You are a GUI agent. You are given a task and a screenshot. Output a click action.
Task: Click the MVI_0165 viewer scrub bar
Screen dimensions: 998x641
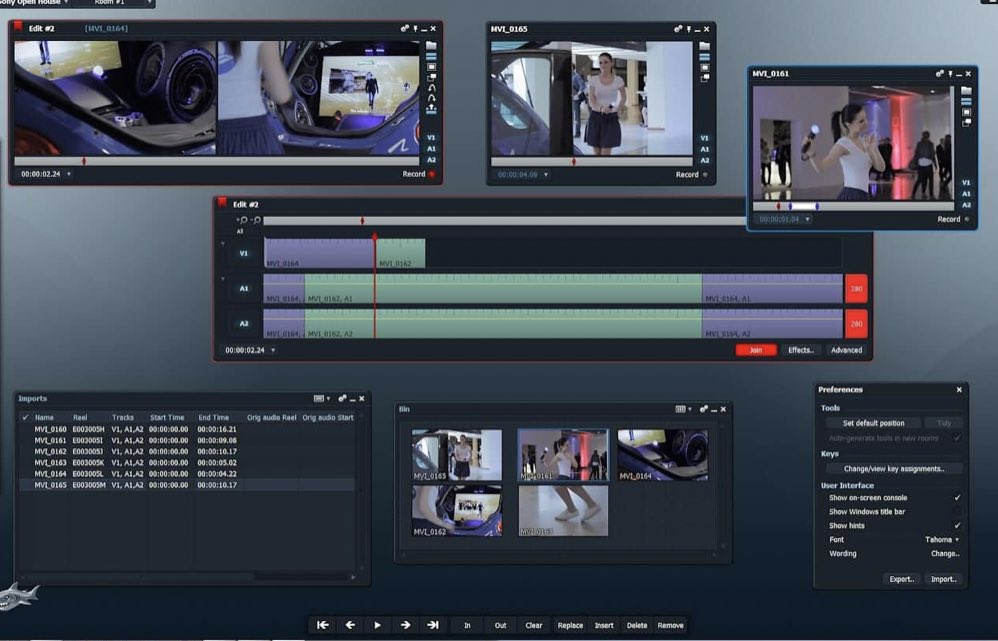click(x=591, y=162)
